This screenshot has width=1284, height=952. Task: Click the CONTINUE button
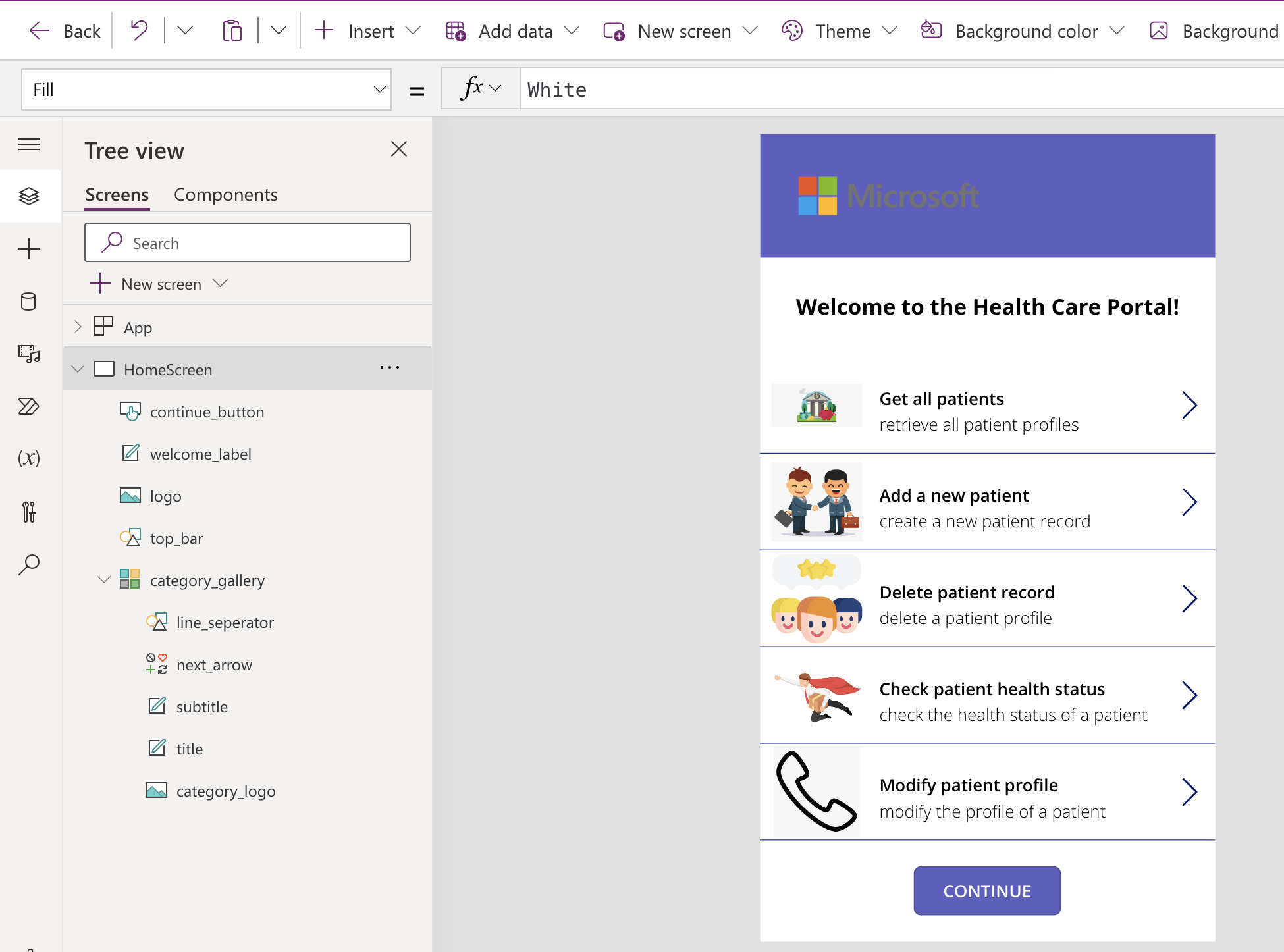[987, 891]
